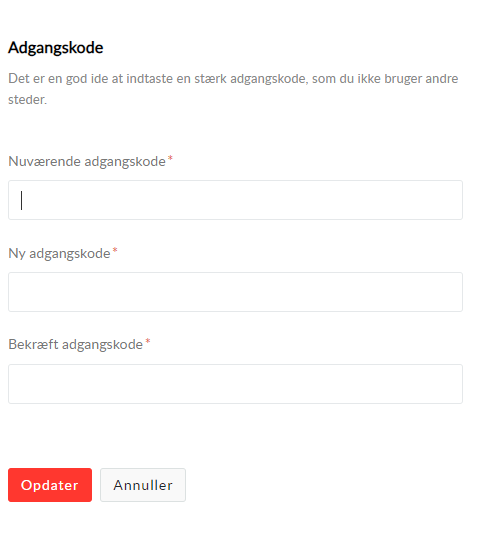The width and height of the screenshot is (503, 537).
Task: Focus the Nuværende adgangskode input field
Action: tap(236, 200)
